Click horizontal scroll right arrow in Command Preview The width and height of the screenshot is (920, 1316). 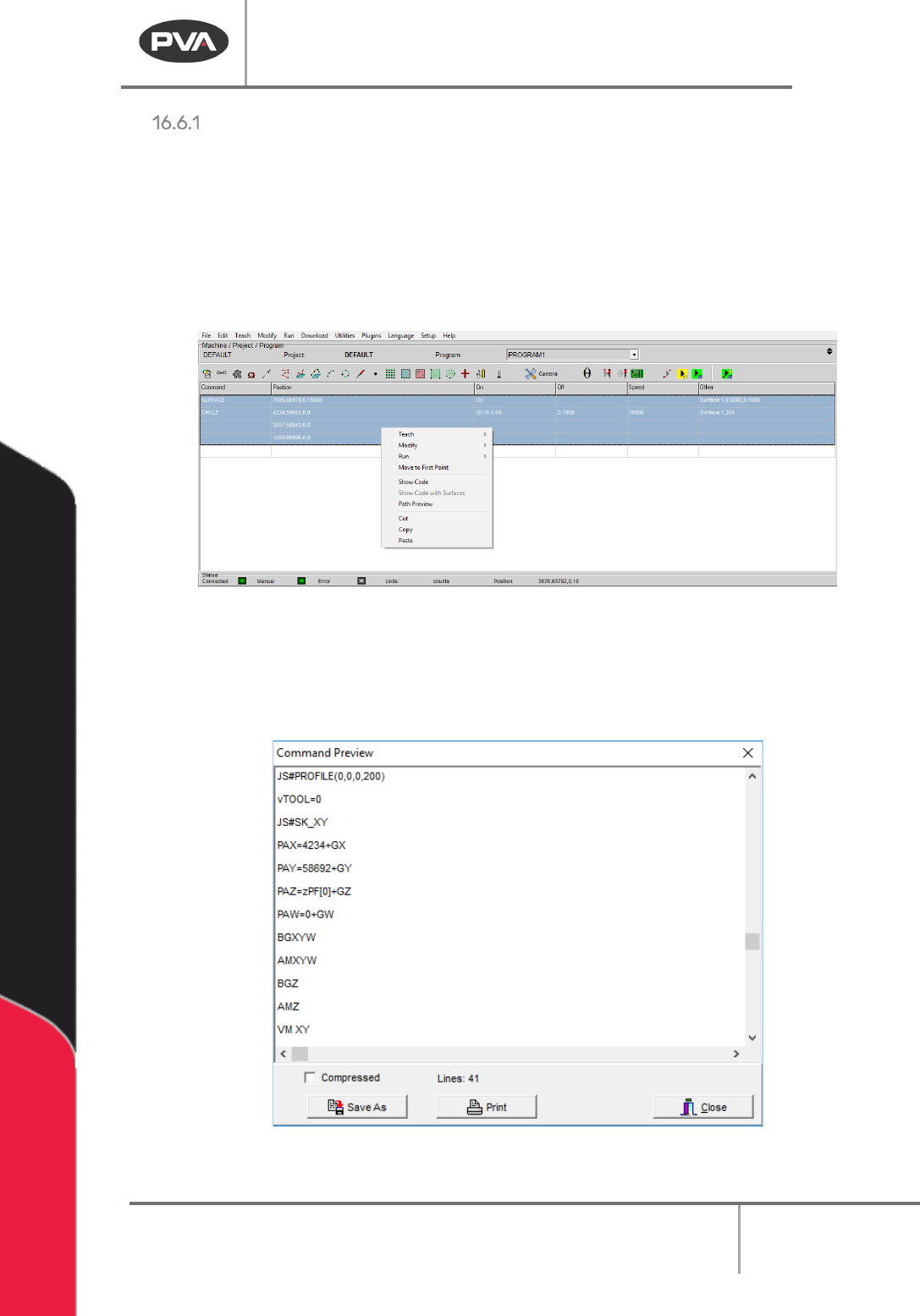pos(736,1054)
